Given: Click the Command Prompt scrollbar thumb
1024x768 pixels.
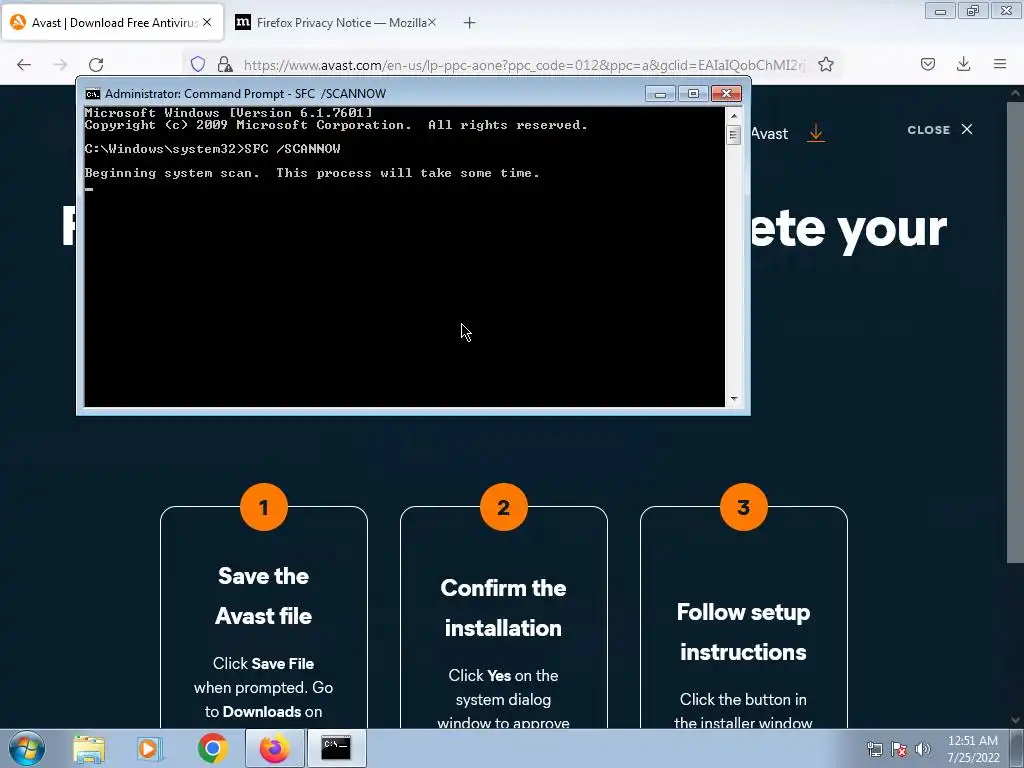Looking at the screenshot, I should 733,135.
